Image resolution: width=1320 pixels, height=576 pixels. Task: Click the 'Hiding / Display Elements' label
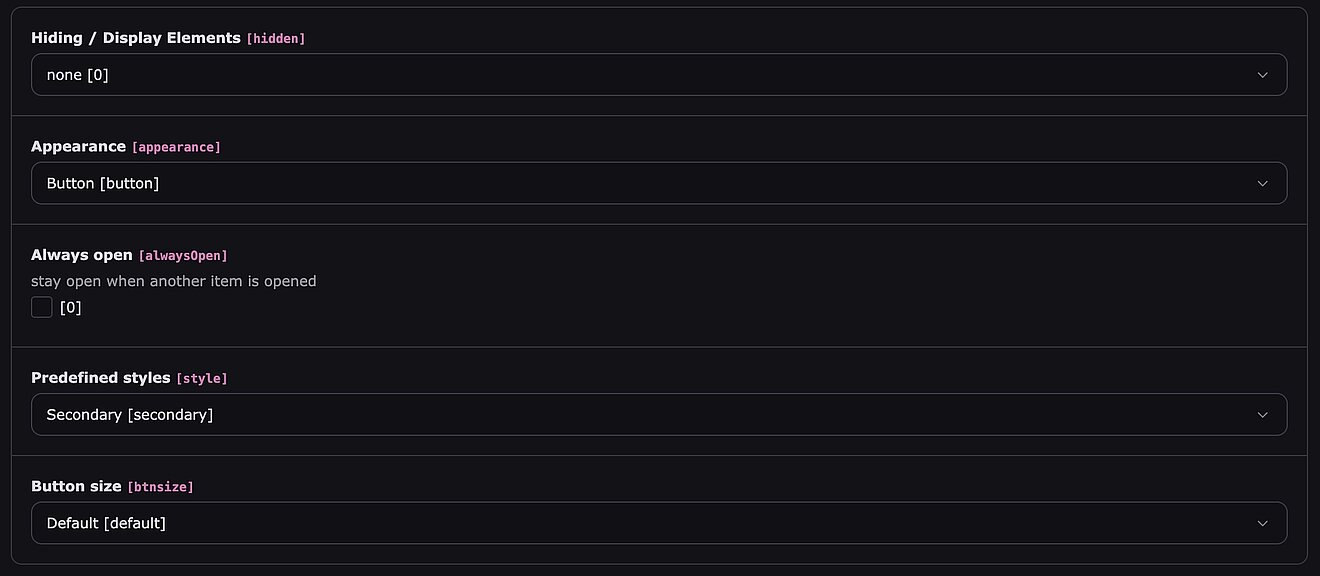(x=136, y=38)
